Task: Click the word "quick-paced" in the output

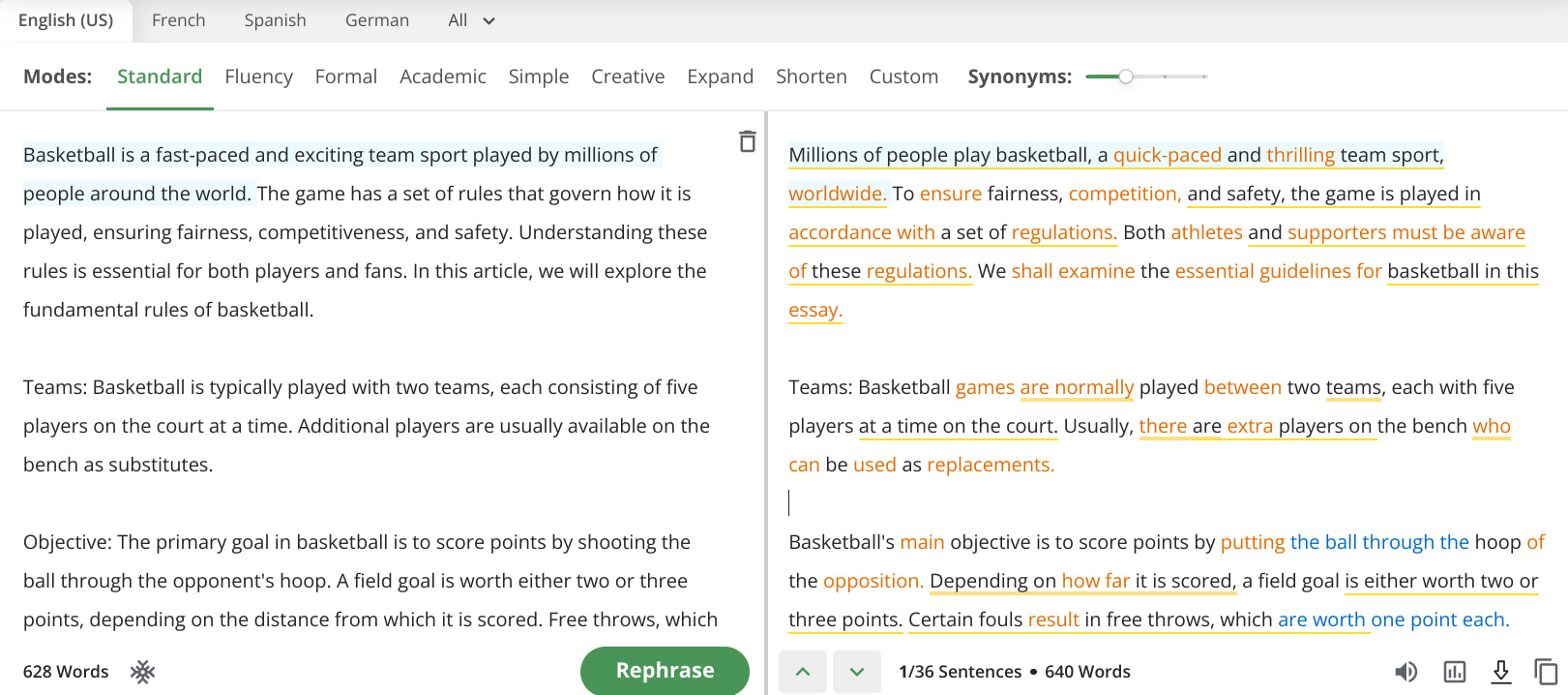Action: pos(1168,155)
